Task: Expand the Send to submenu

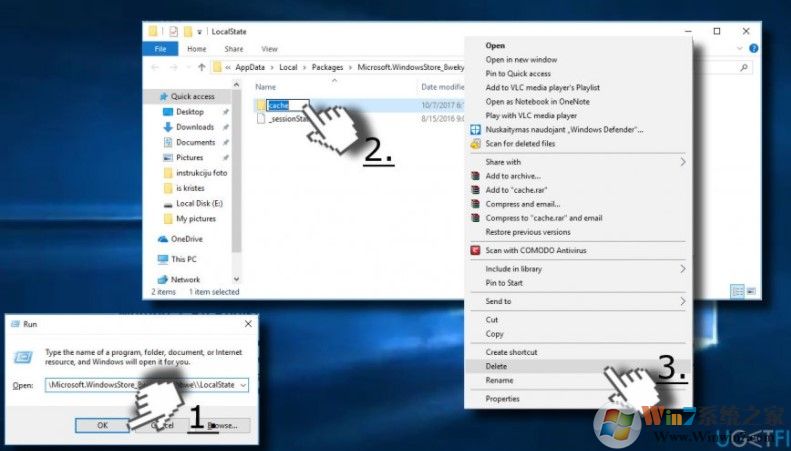Action: [x=578, y=301]
